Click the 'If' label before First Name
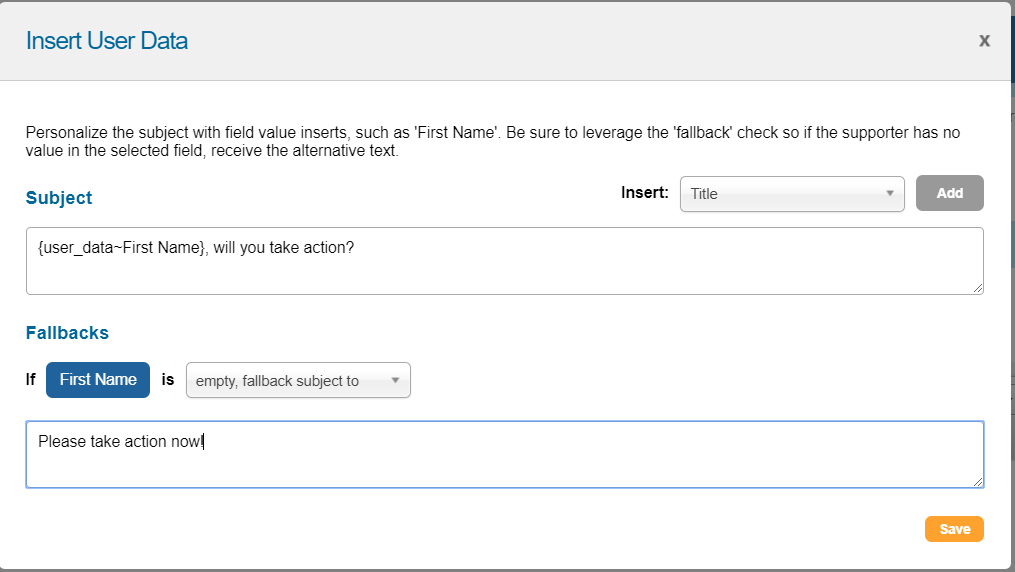This screenshot has height=572, width=1015. pyautogui.click(x=31, y=380)
